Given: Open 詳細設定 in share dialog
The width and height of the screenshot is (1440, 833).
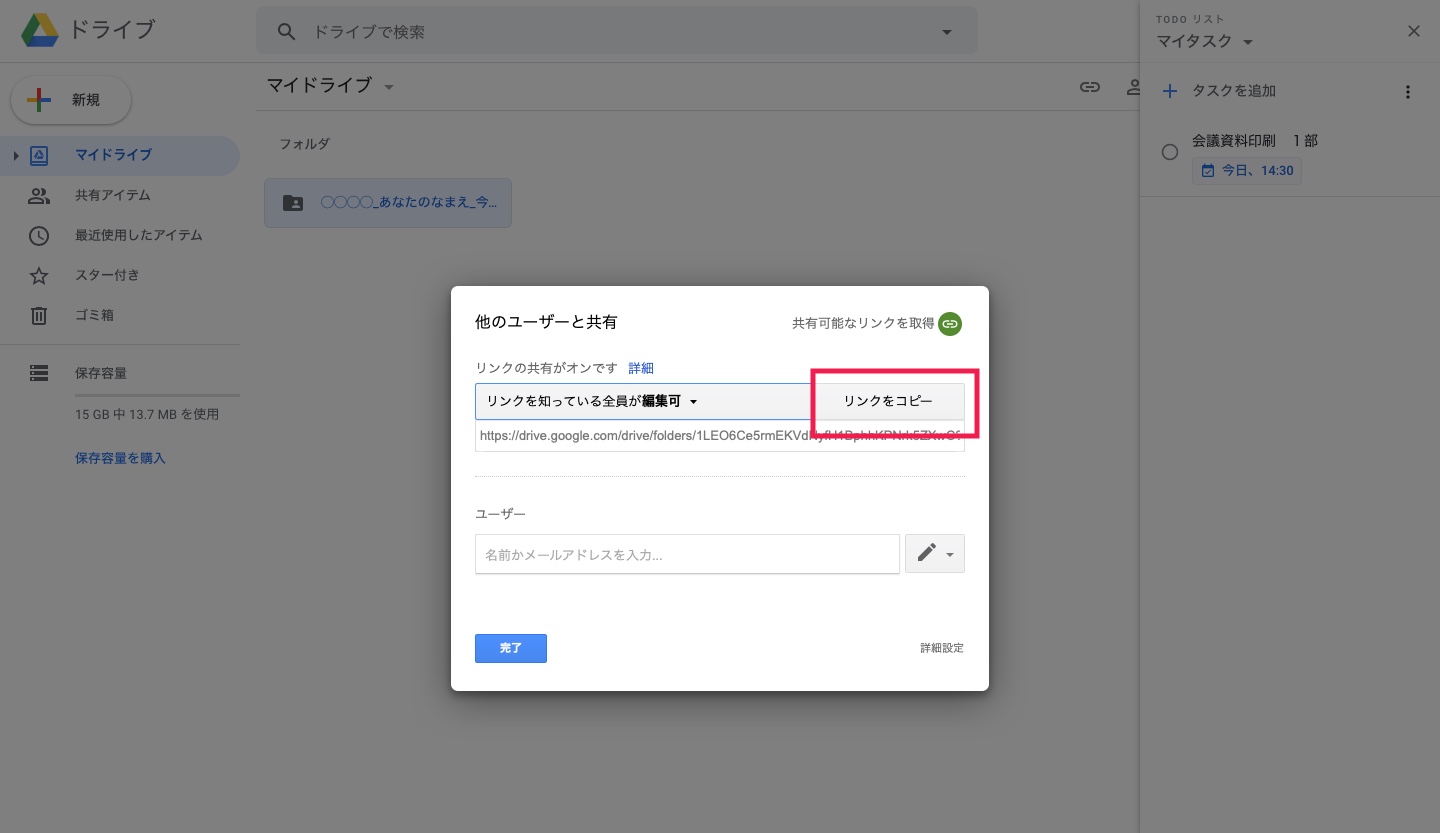Looking at the screenshot, I should [942, 648].
